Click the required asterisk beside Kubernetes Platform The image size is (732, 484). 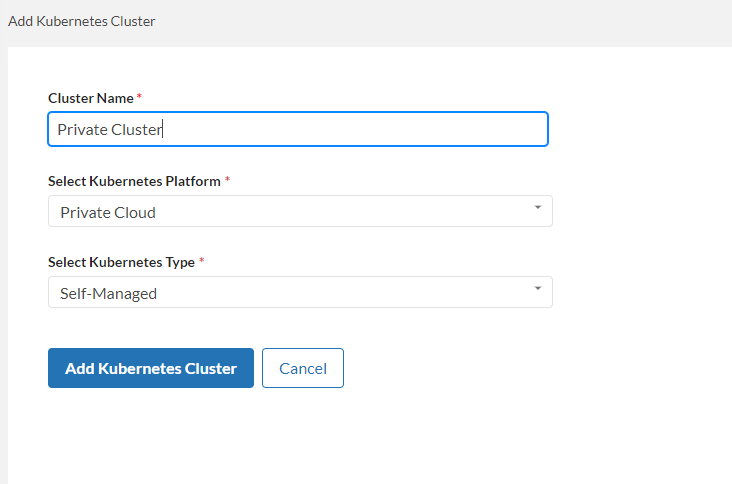(227, 180)
